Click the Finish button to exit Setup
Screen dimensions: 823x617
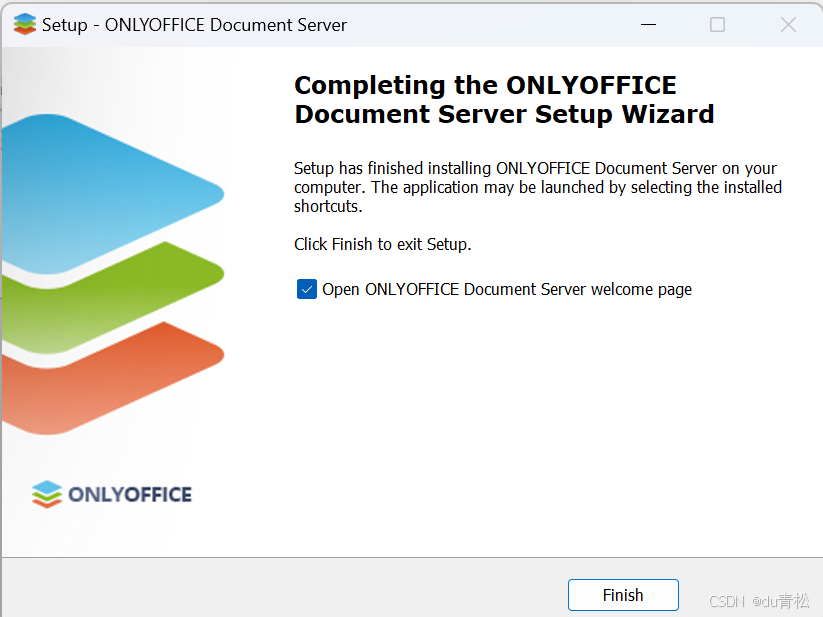(x=623, y=595)
